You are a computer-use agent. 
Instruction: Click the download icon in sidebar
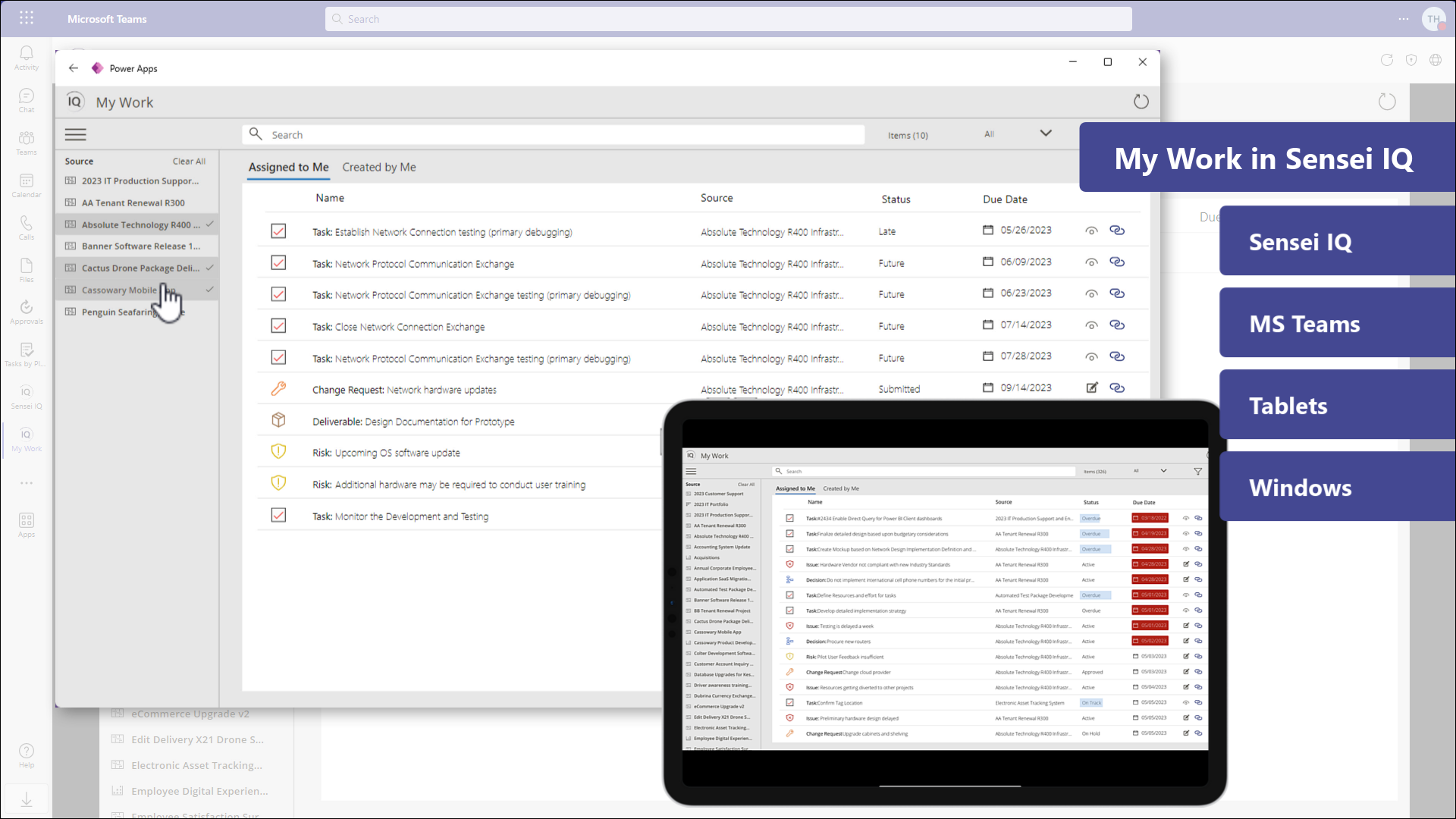[x=27, y=799]
